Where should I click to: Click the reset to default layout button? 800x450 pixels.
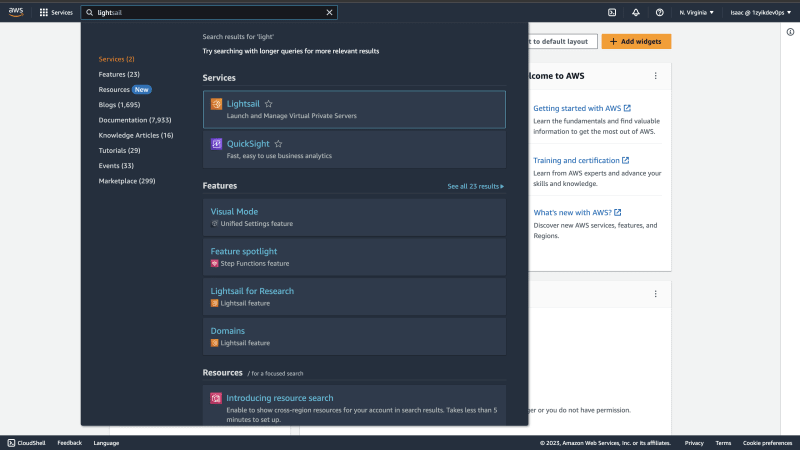click(561, 41)
